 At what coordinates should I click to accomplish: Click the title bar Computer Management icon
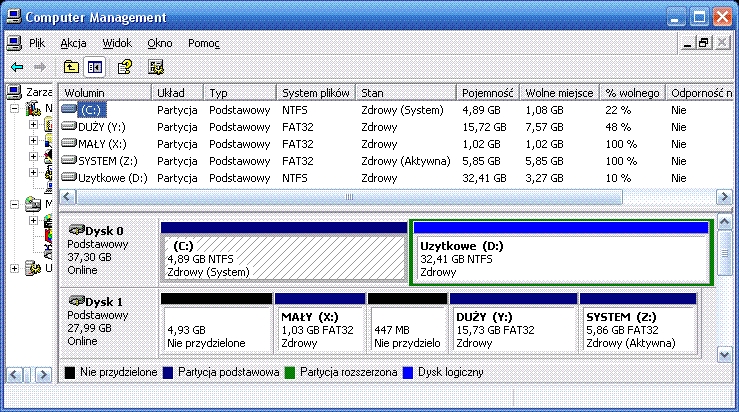(14, 17)
